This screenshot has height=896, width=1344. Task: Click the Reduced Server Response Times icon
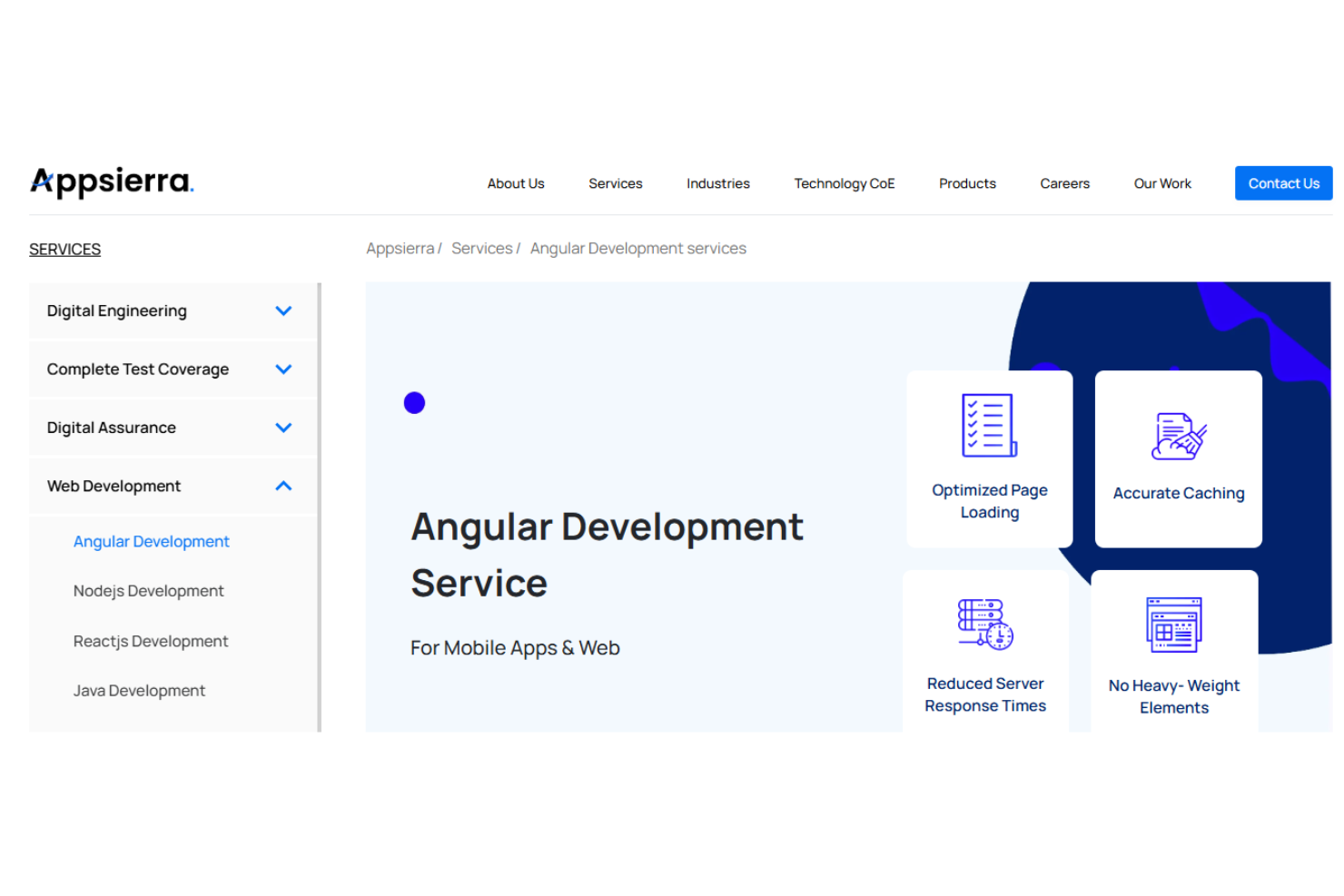click(982, 624)
